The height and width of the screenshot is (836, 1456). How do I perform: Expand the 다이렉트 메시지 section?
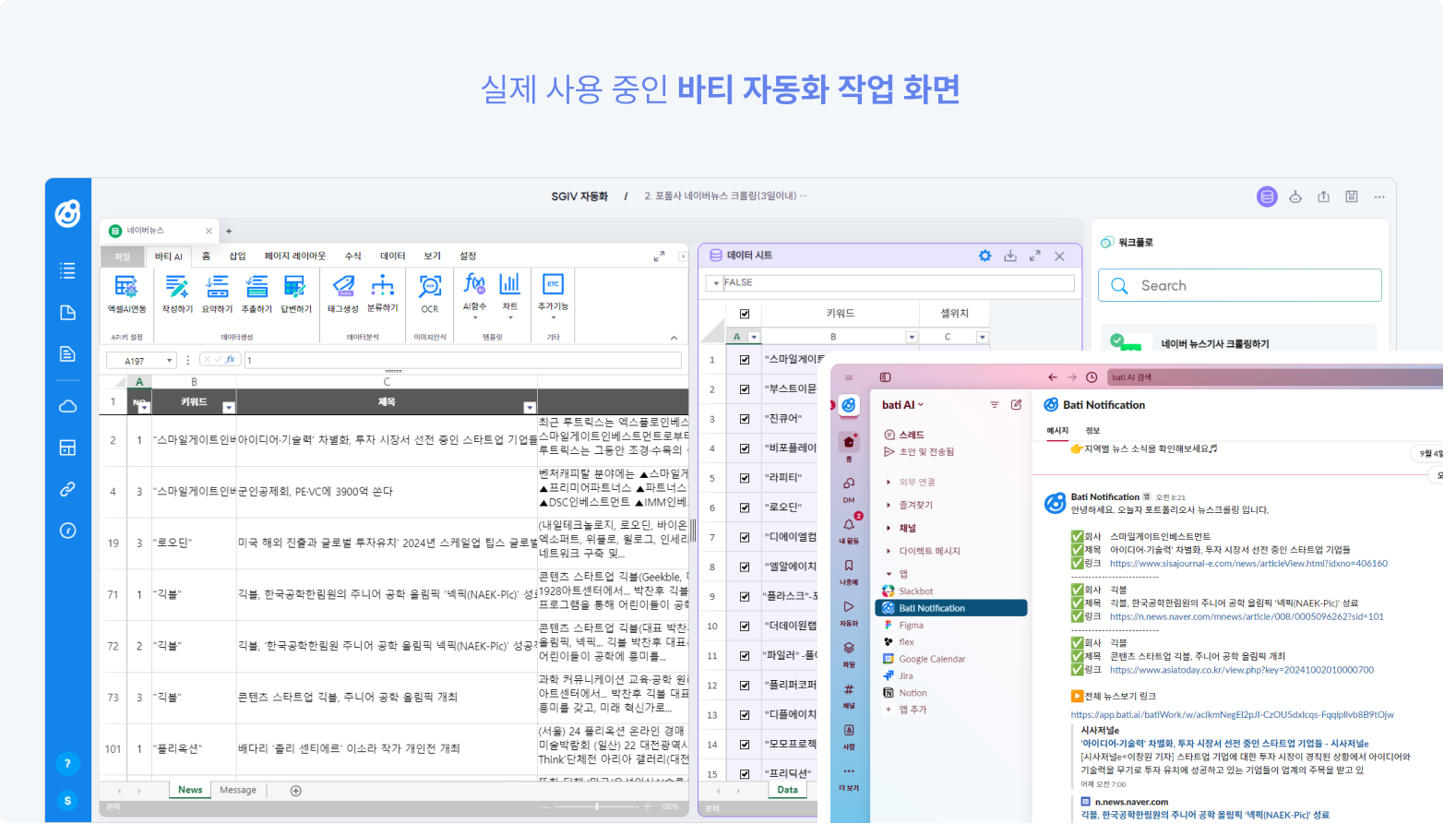pyautogui.click(x=889, y=551)
